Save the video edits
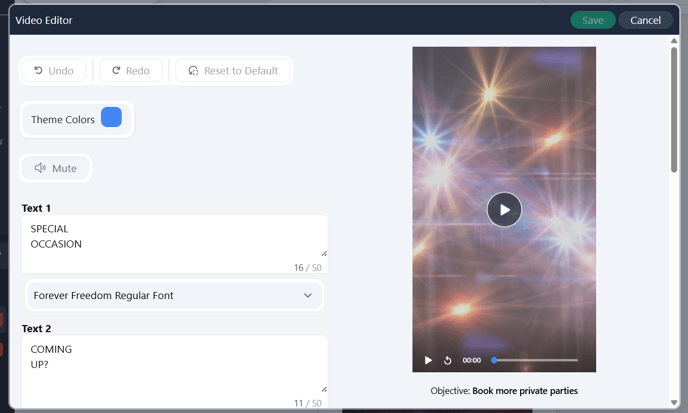This screenshot has height=413, width=688. 593,20
